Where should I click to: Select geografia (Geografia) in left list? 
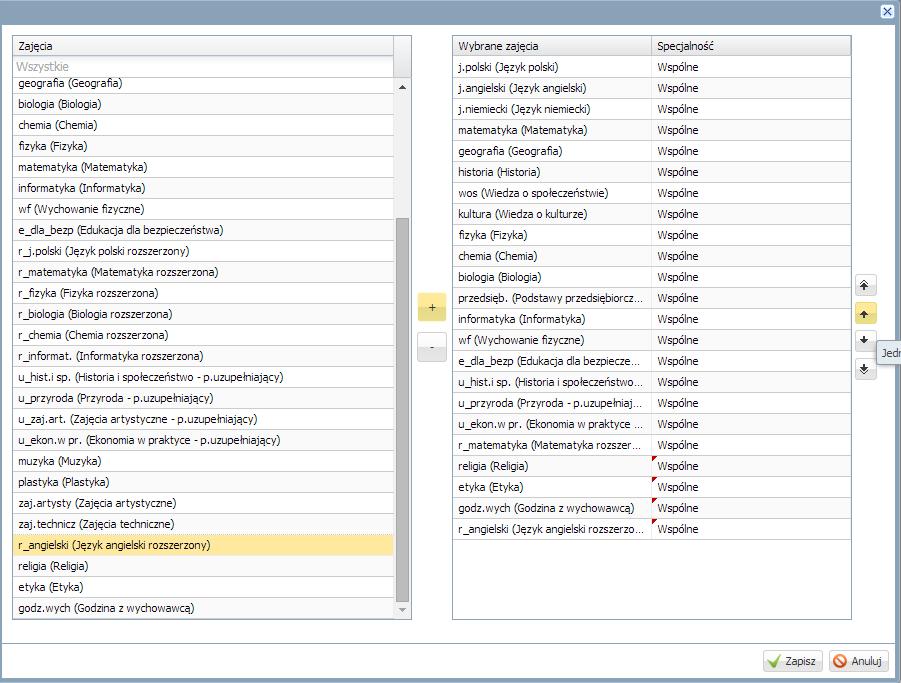click(x=203, y=83)
